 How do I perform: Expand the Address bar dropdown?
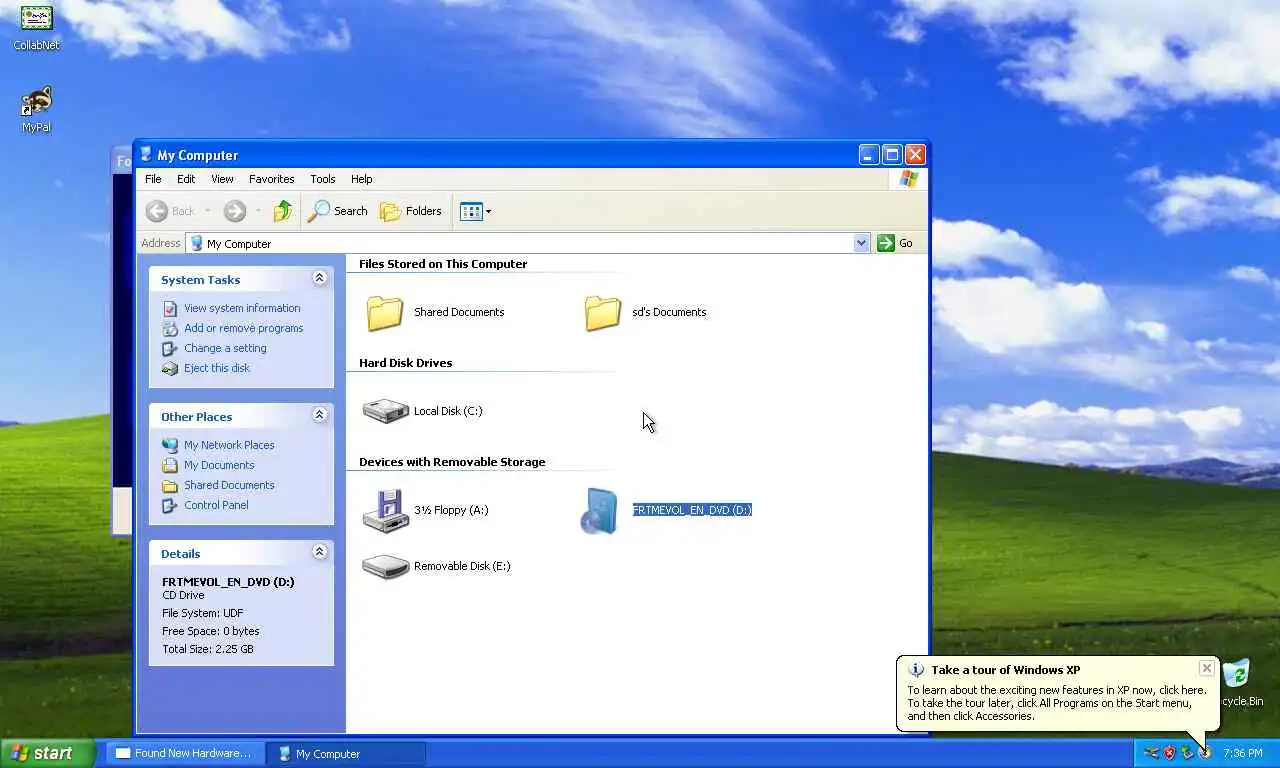click(x=861, y=243)
